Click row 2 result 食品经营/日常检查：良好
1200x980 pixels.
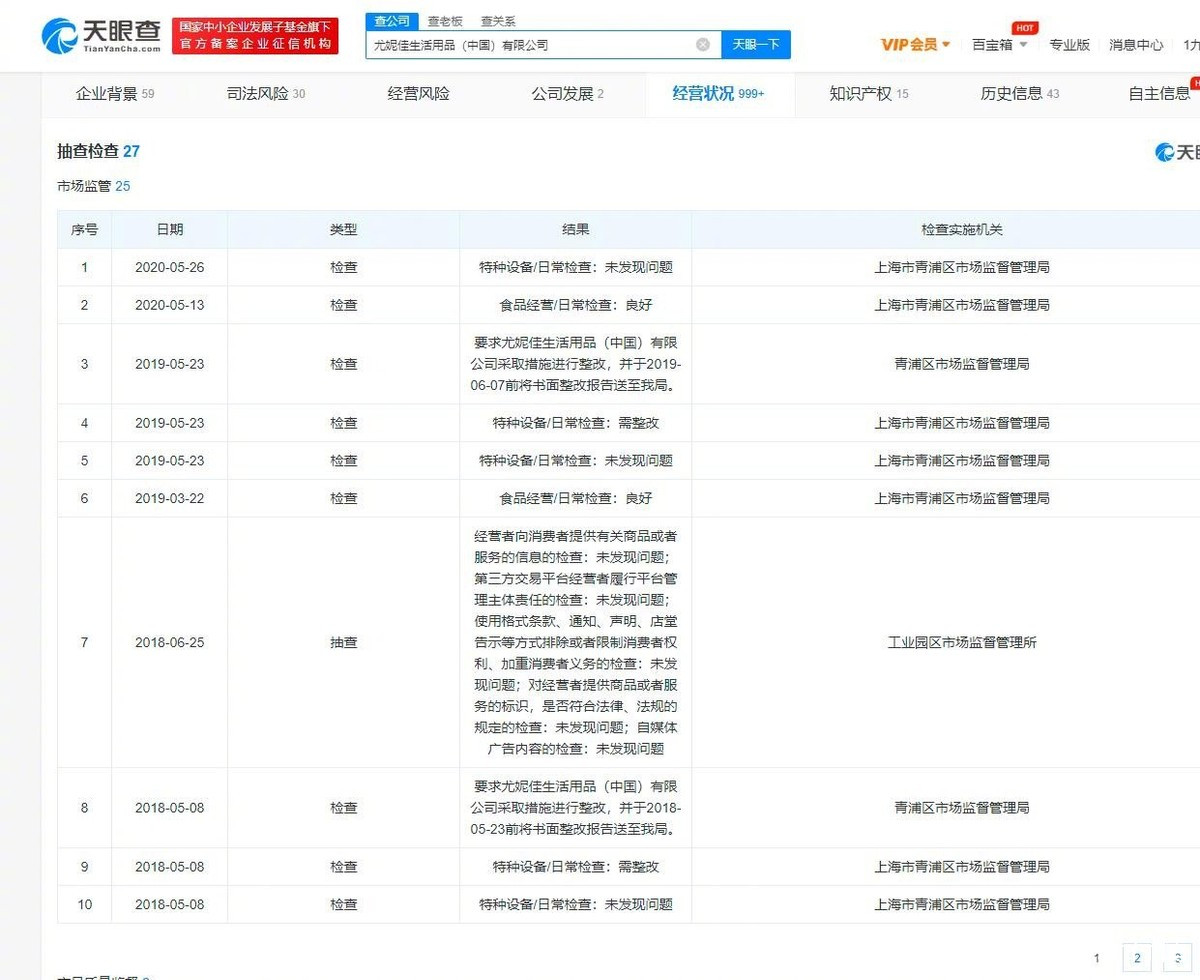(575, 305)
